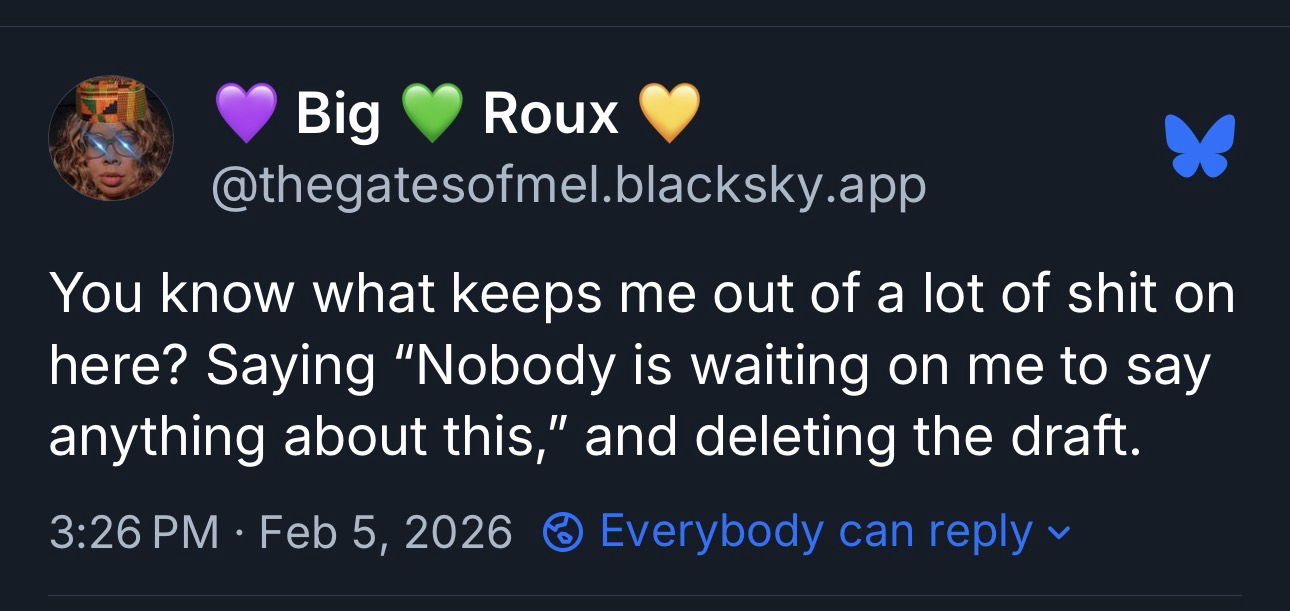Click the Feb 5, 2026 date

[386, 532]
